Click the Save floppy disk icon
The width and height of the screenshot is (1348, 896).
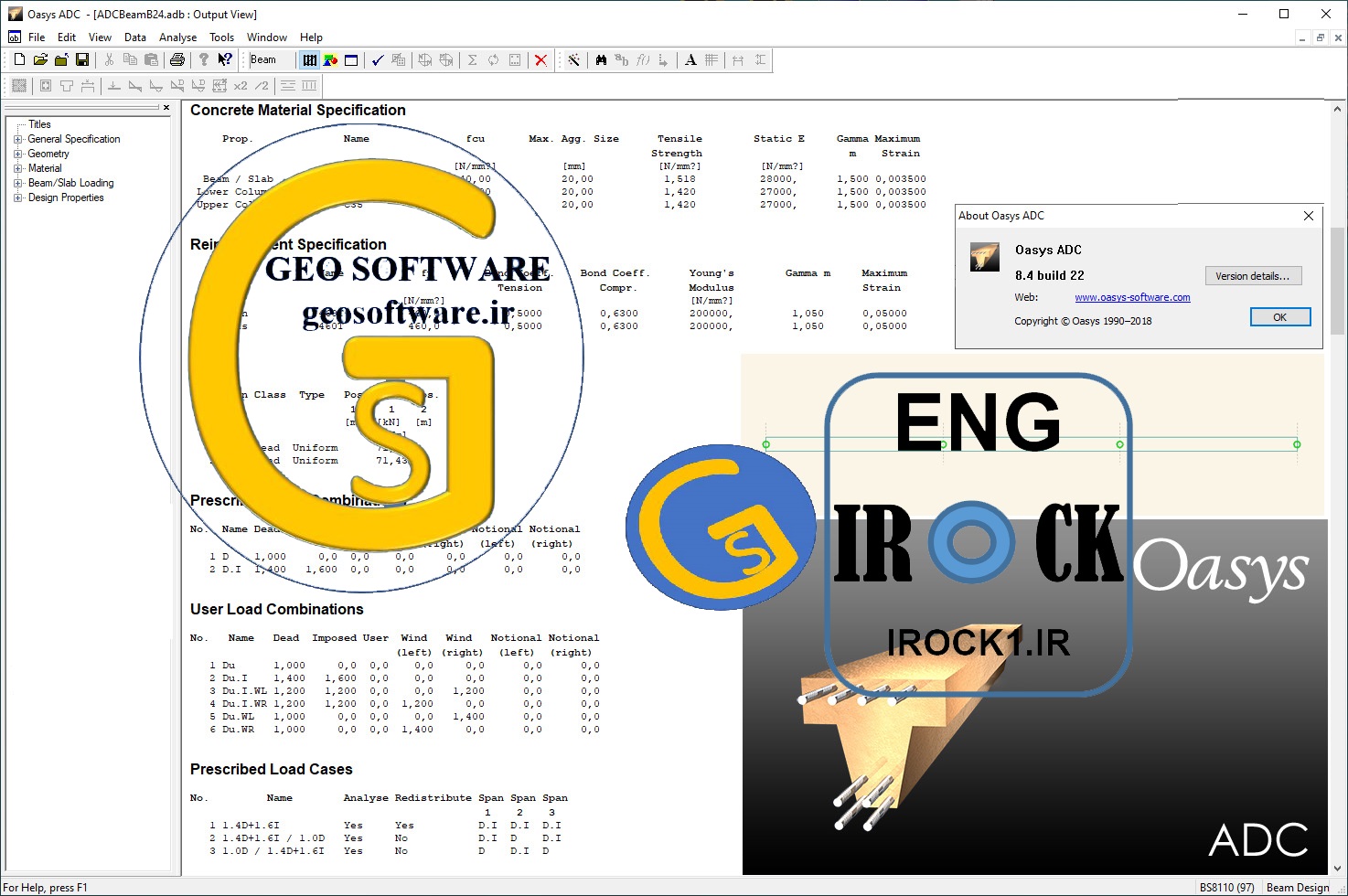(82, 59)
